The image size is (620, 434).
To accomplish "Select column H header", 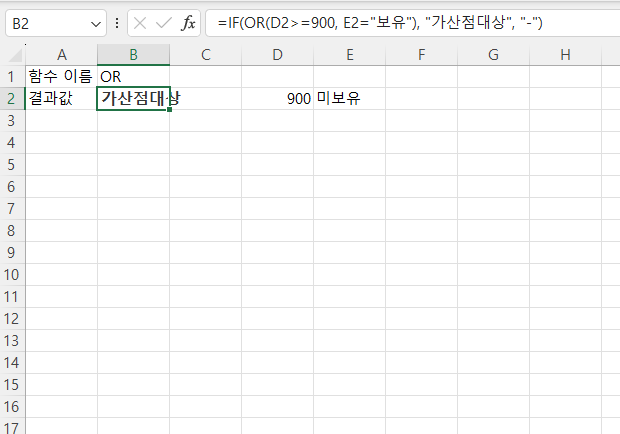I will coord(565,55).
